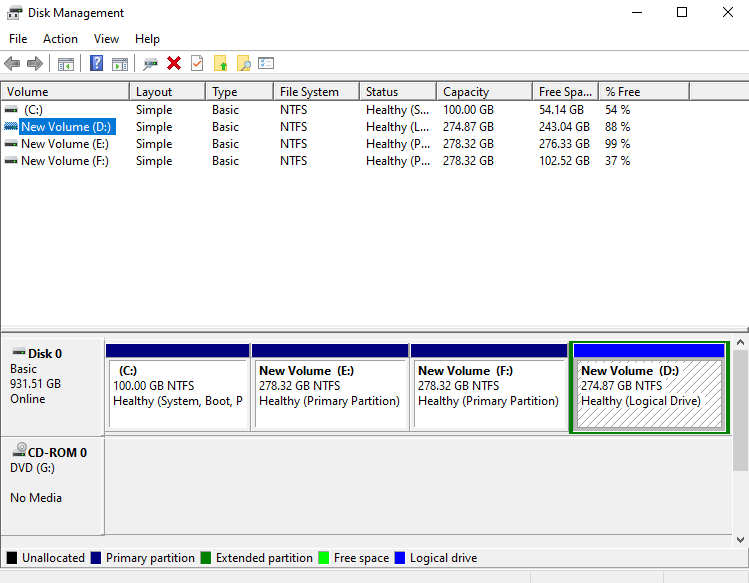The width and height of the screenshot is (749, 583).
Task: Click the red X Delete icon
Action: tap(174, 63)
